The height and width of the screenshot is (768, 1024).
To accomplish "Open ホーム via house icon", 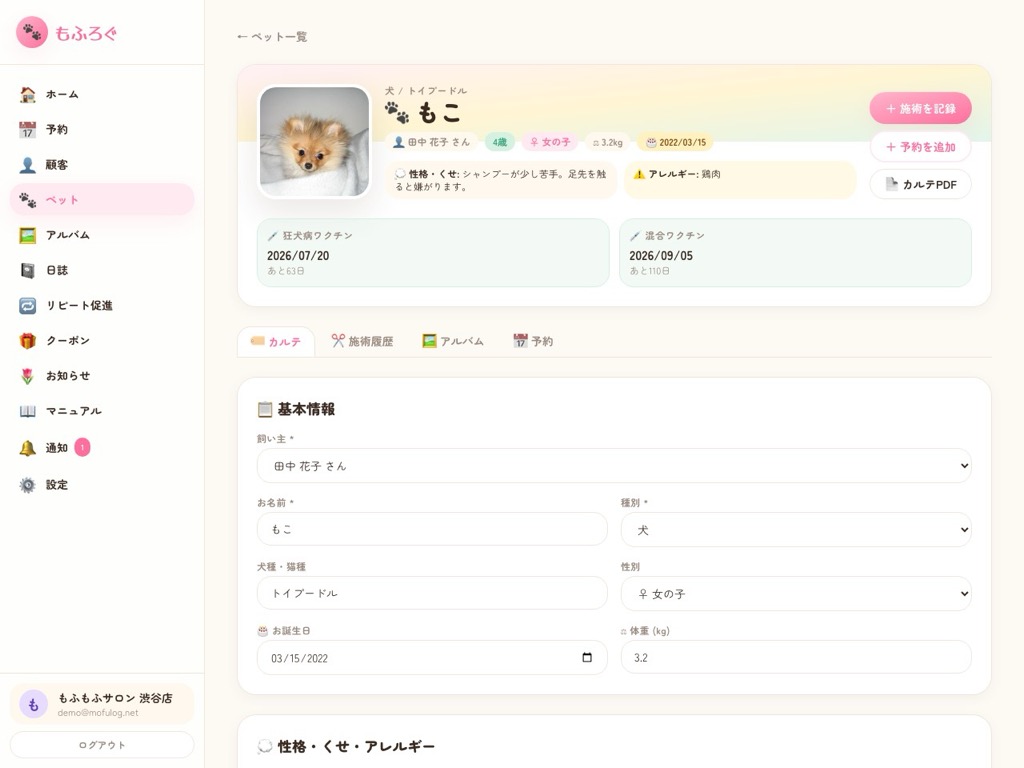I will click(x=27, y=95).
